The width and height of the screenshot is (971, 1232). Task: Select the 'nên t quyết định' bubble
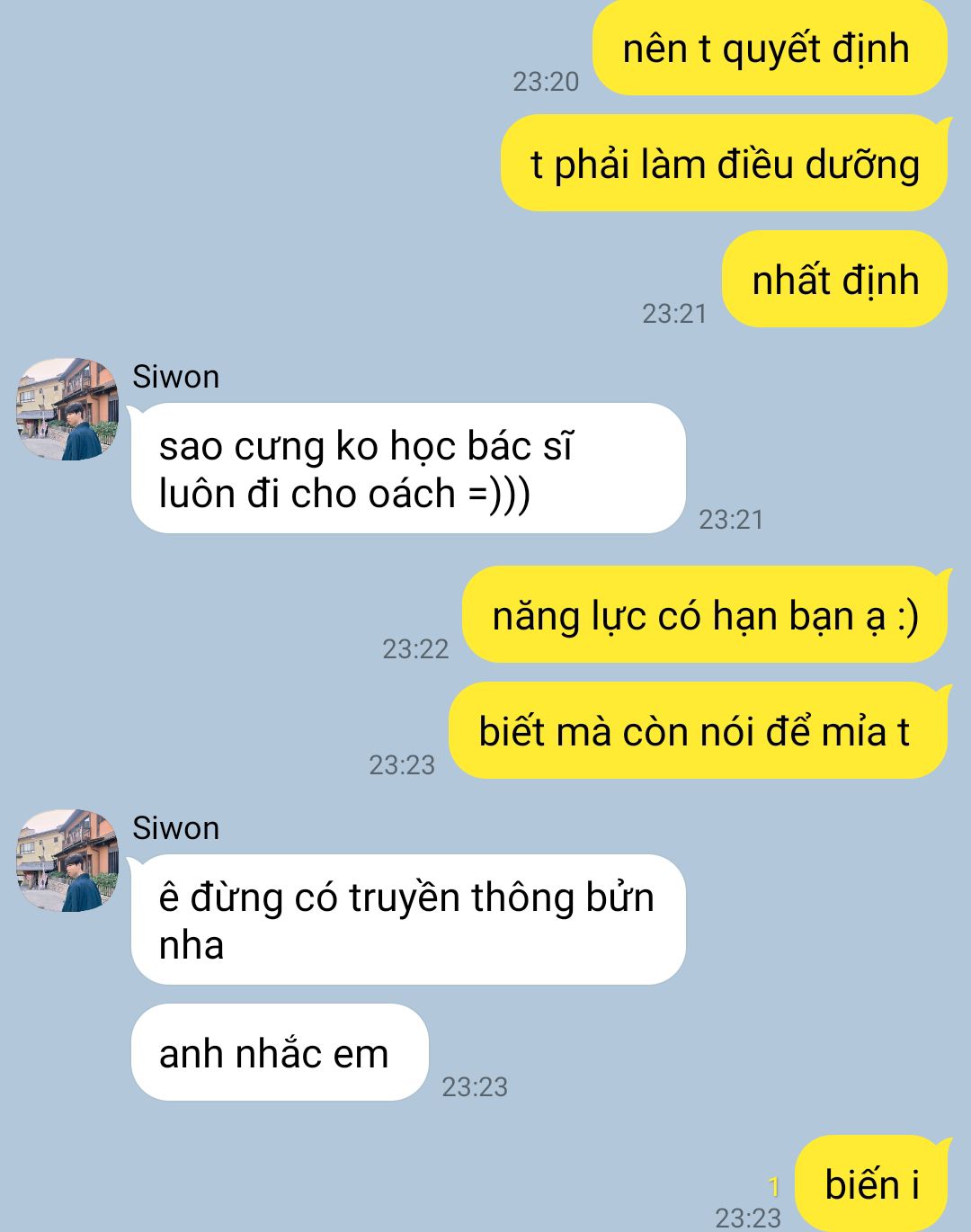click(x=770, y=48)
